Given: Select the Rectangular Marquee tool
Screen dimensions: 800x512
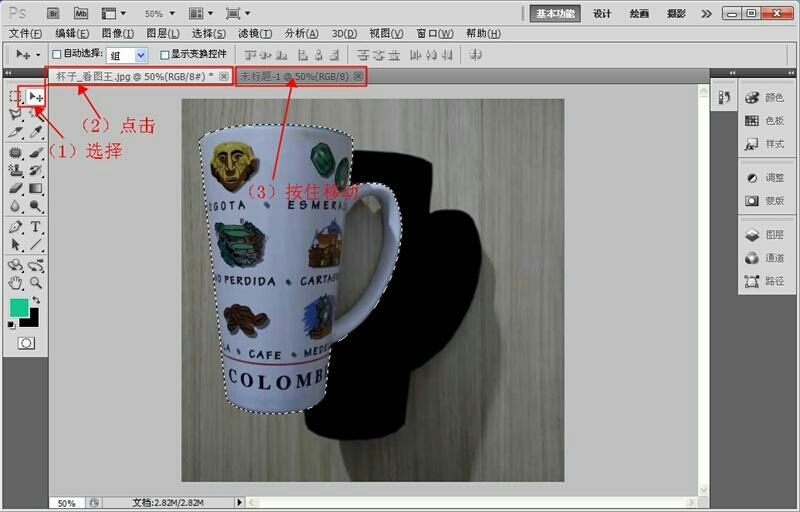Looking at the screenshot, I should (x=15, y=96).
